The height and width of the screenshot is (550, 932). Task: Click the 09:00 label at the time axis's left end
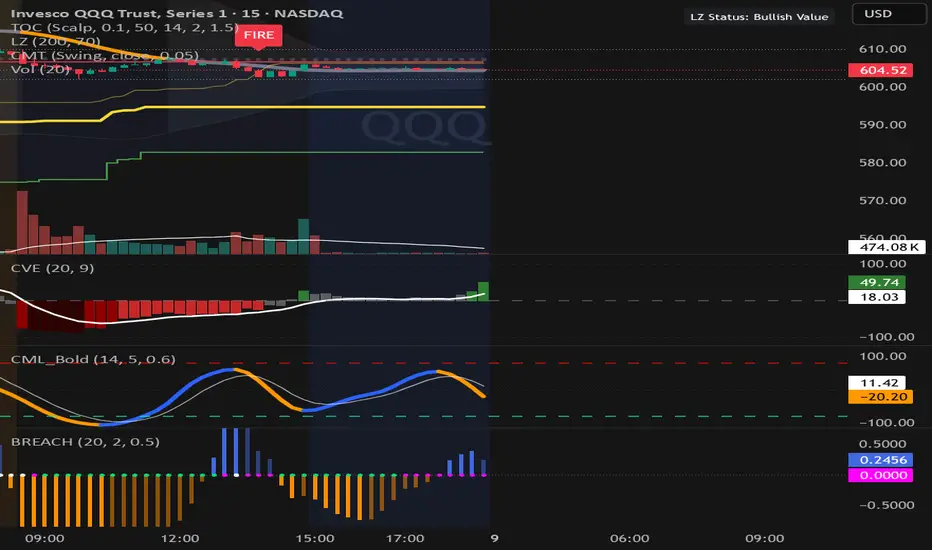click(45, 538)
